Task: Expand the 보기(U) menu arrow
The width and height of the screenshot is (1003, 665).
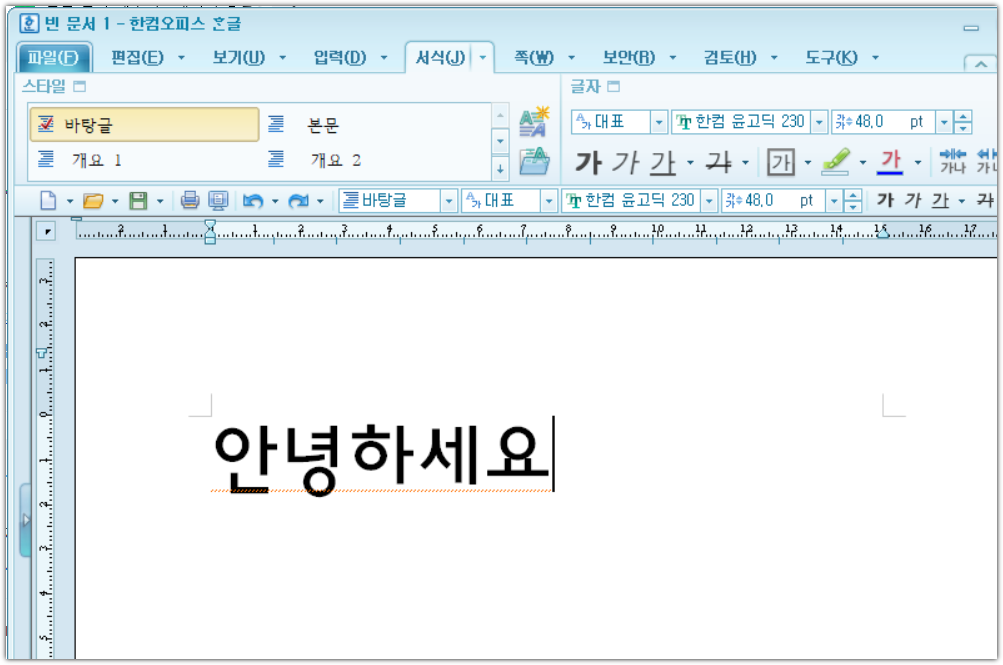Action: 283,58
